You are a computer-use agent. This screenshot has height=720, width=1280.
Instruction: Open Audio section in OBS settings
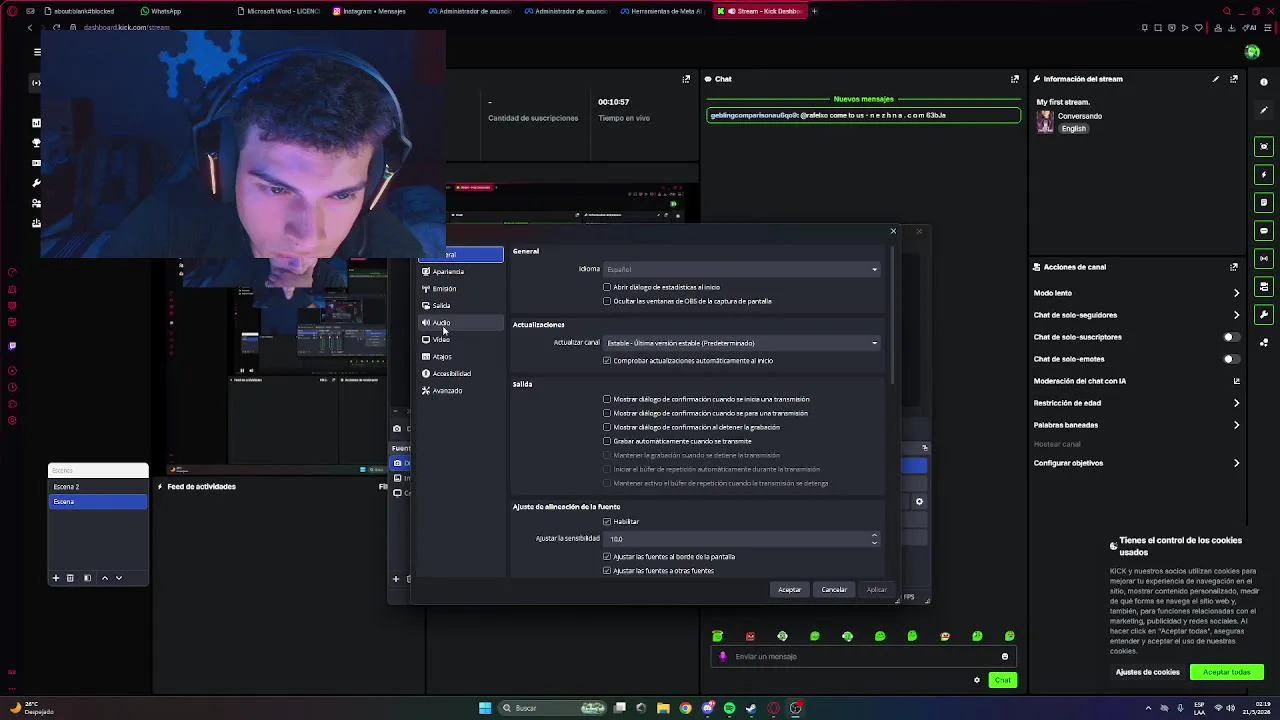point(461,323)
